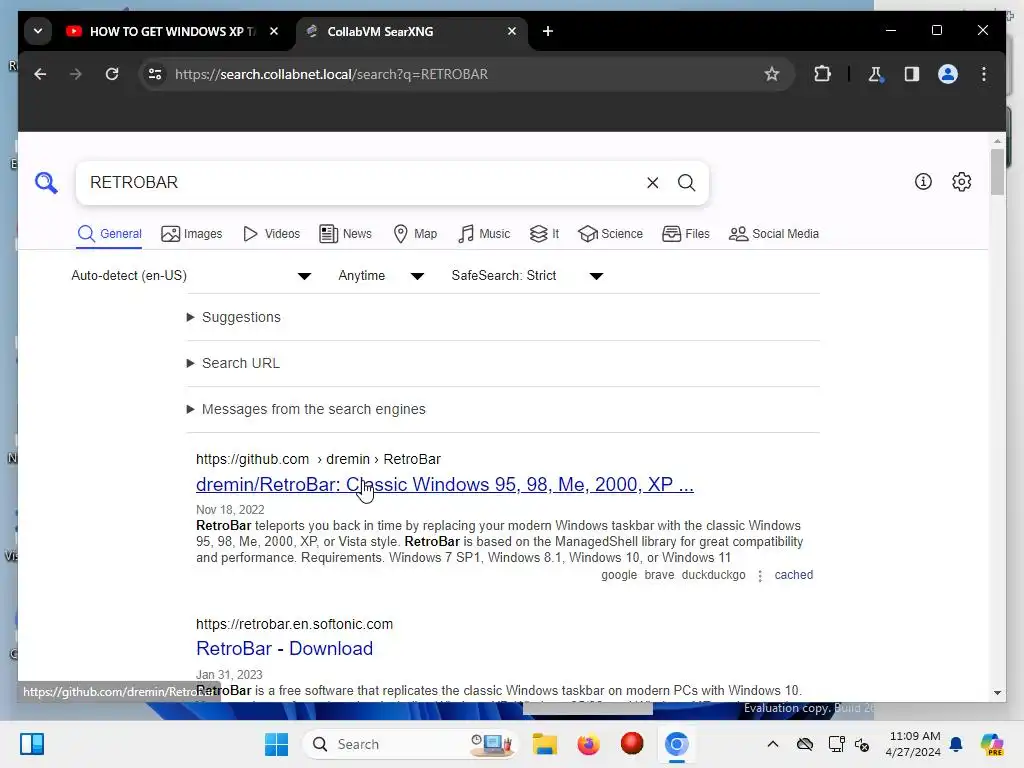This screenshot has height=768, width=1024.
Task: Open Chrome Labs flask icon
Action: 875,74
